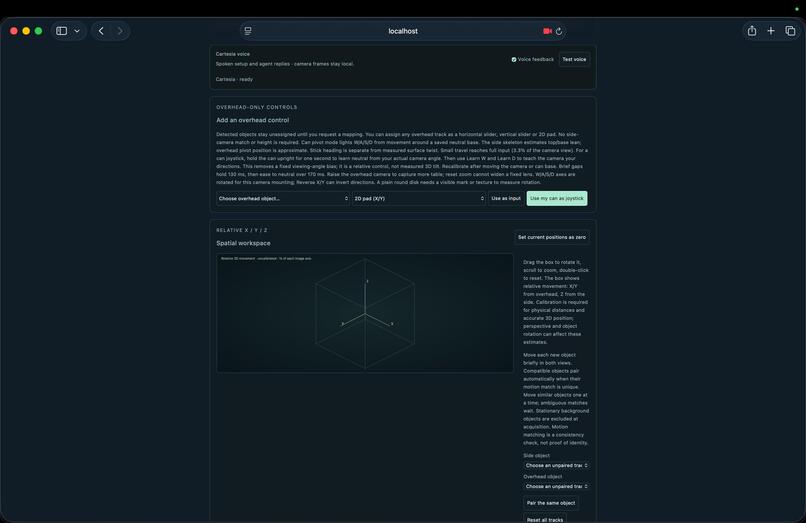Open the page settings icon in address bar
806x523 pixels.
pyautogui.click(x=248, y=31)
